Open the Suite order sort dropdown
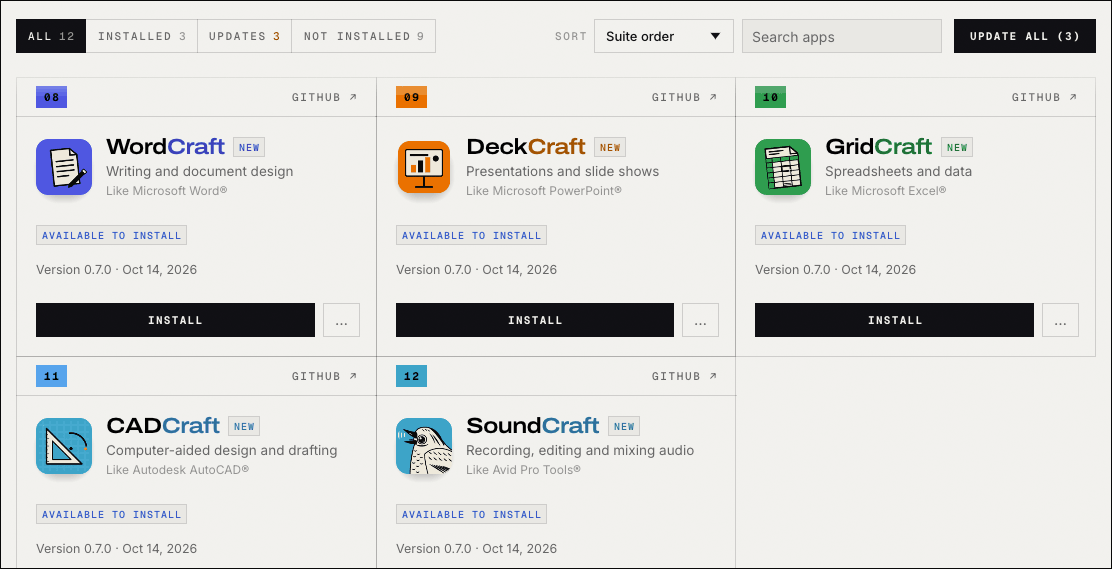The width and height of the screenshot is (1112, 569). pos(664,36)
